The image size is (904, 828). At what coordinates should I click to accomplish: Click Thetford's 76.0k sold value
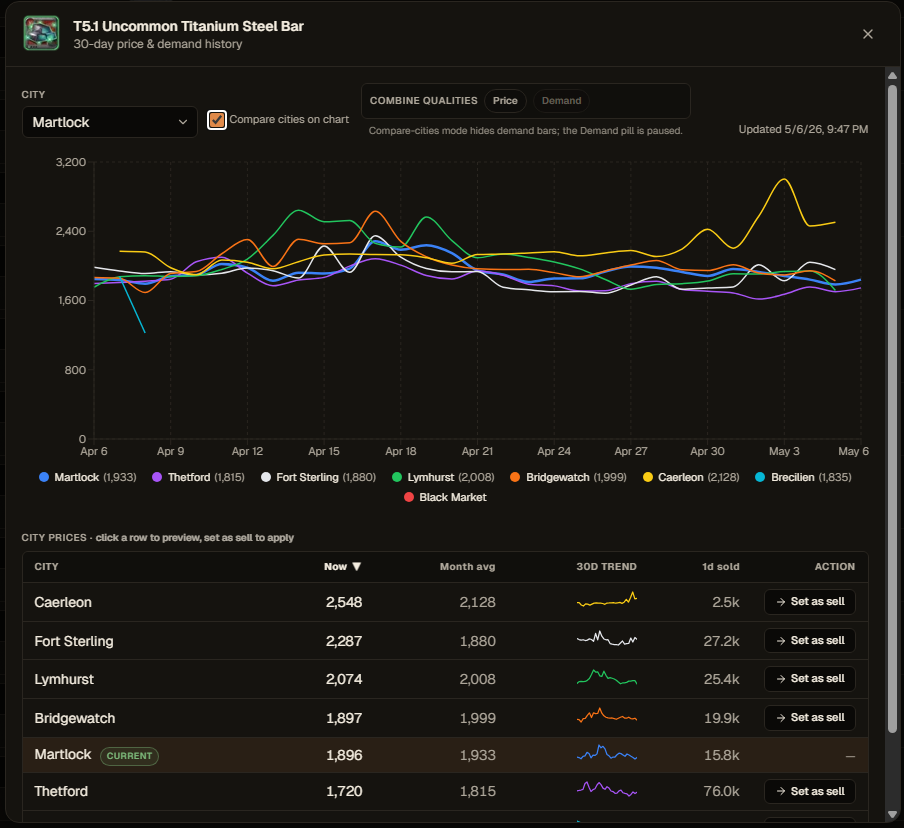(721, 792)
